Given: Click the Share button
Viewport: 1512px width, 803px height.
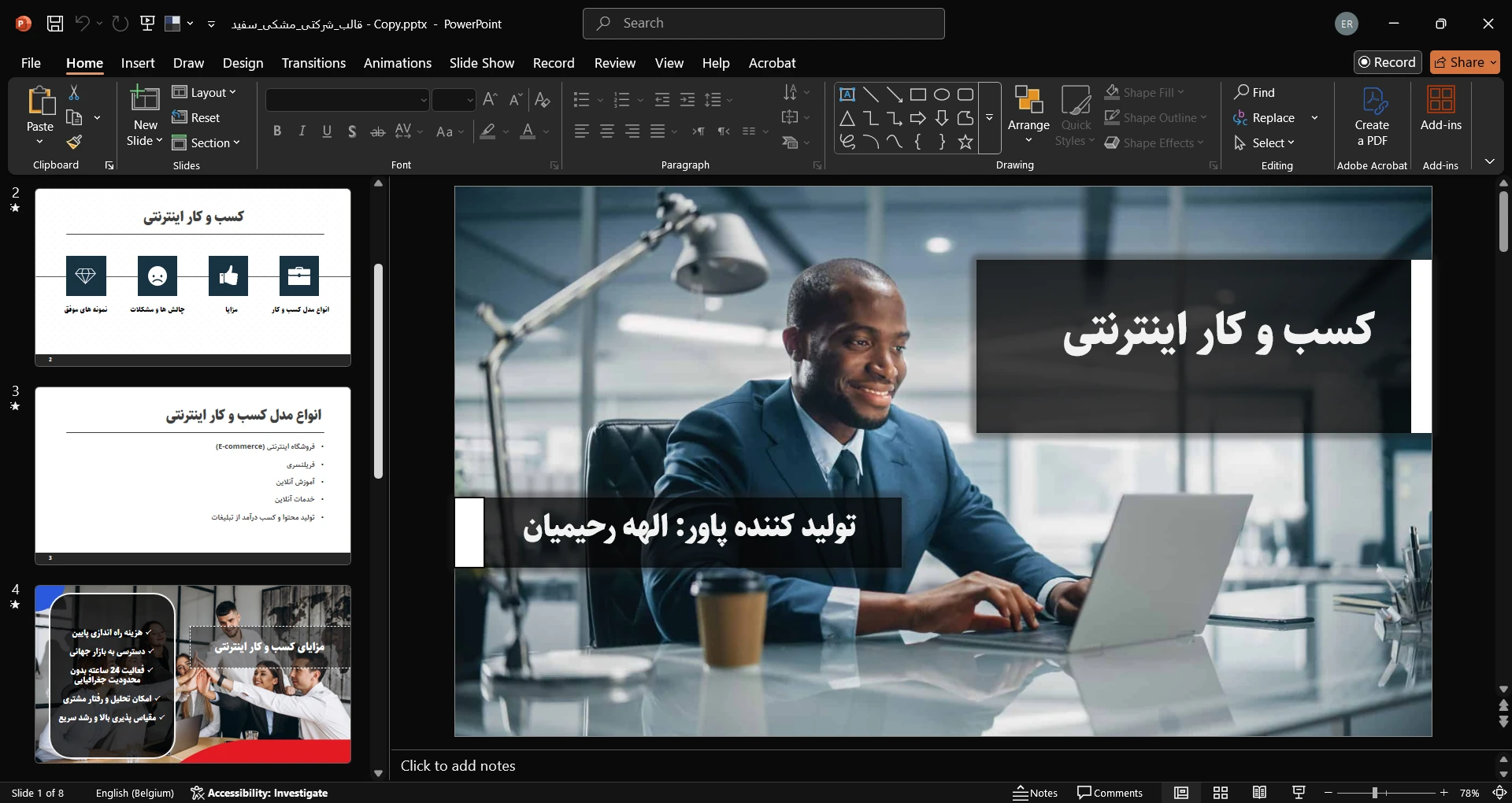Looking at the screenshot, I should coord(1464,62).
